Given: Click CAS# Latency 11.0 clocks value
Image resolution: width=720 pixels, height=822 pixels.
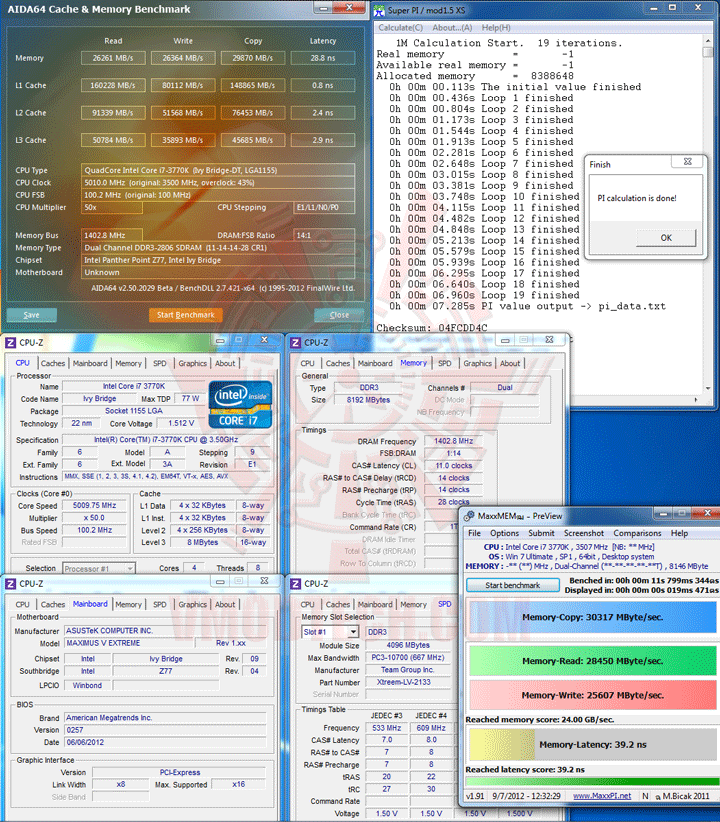Looking at the screenshot, I should [x=453, y=466].
